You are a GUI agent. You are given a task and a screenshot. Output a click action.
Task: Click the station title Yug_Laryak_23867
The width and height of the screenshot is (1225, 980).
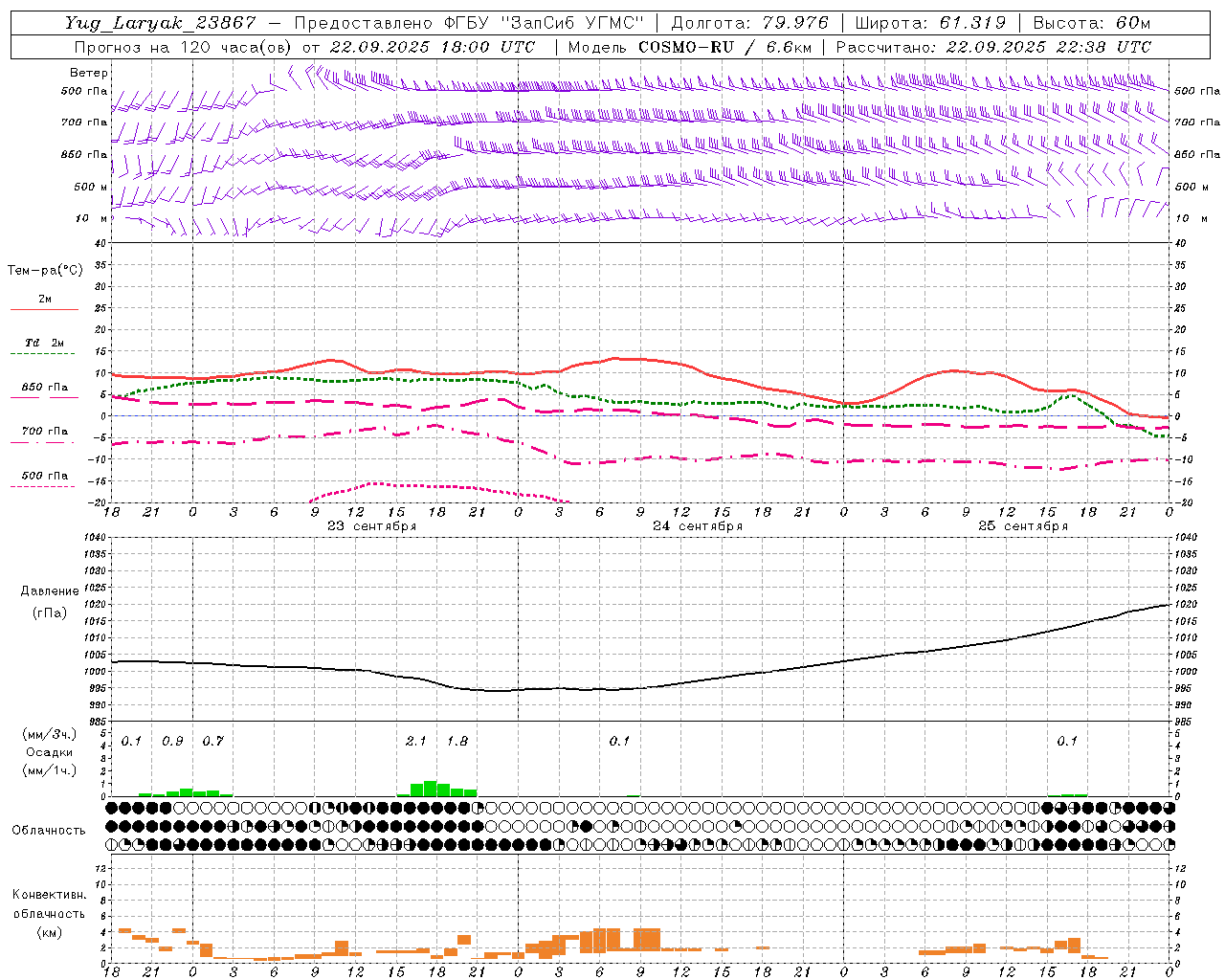tap(161, 23)
